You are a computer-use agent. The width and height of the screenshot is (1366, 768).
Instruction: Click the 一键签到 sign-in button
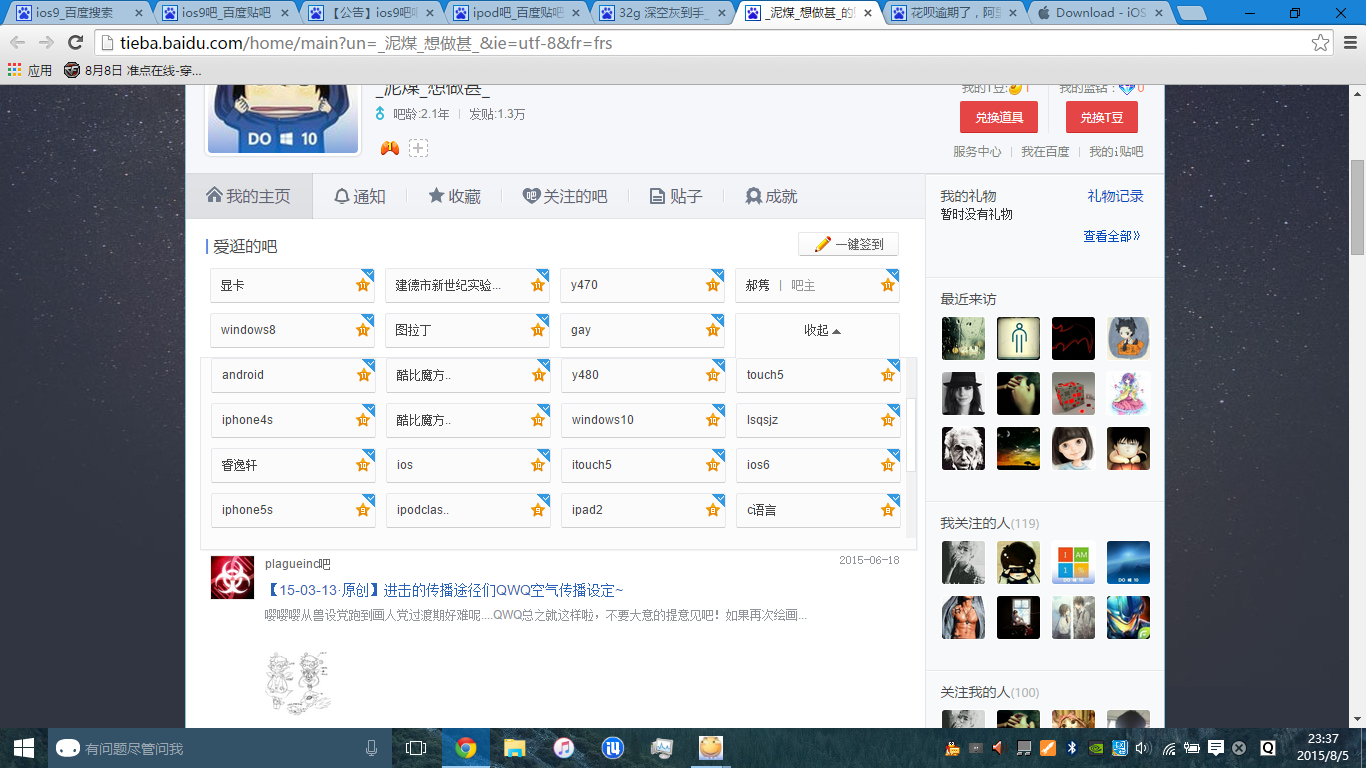(x=848, y=244)
